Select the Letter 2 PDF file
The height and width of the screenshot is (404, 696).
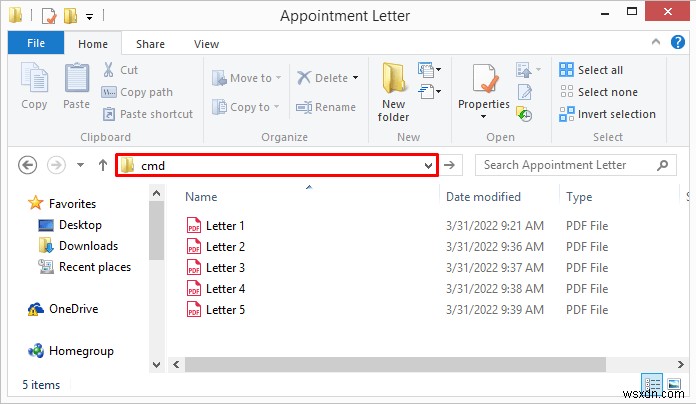(216, 246)
